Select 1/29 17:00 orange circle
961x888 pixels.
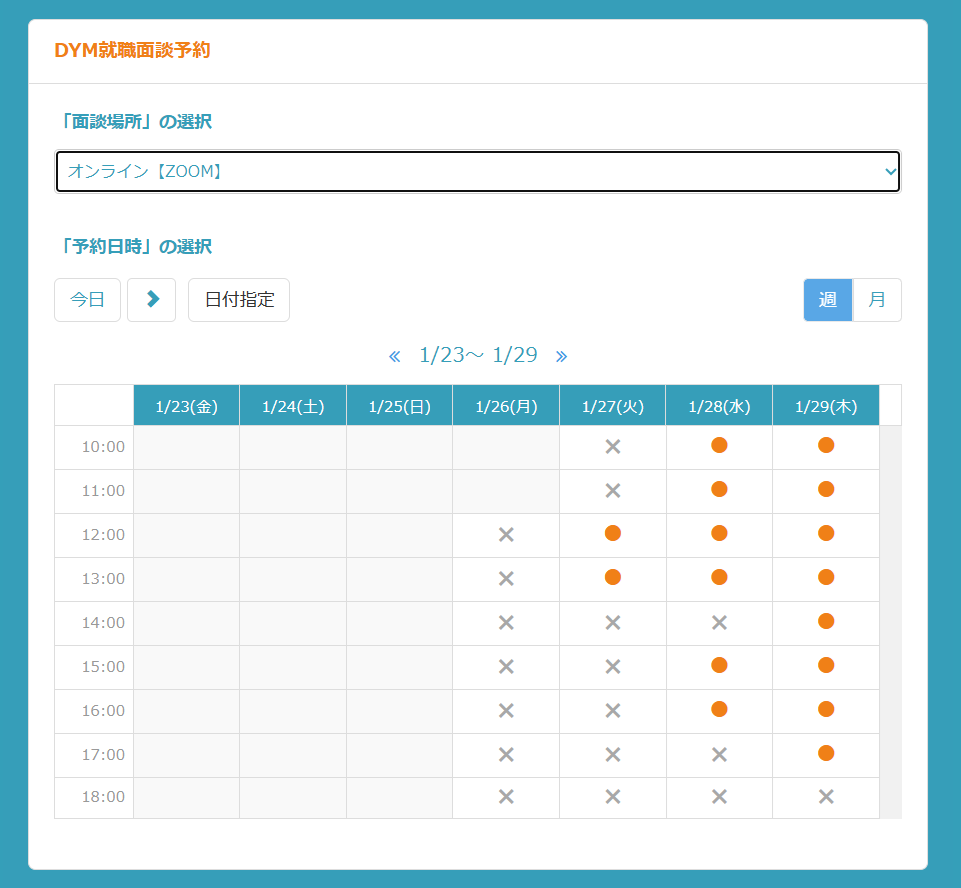pyautogui.click(x=825, y=754)
